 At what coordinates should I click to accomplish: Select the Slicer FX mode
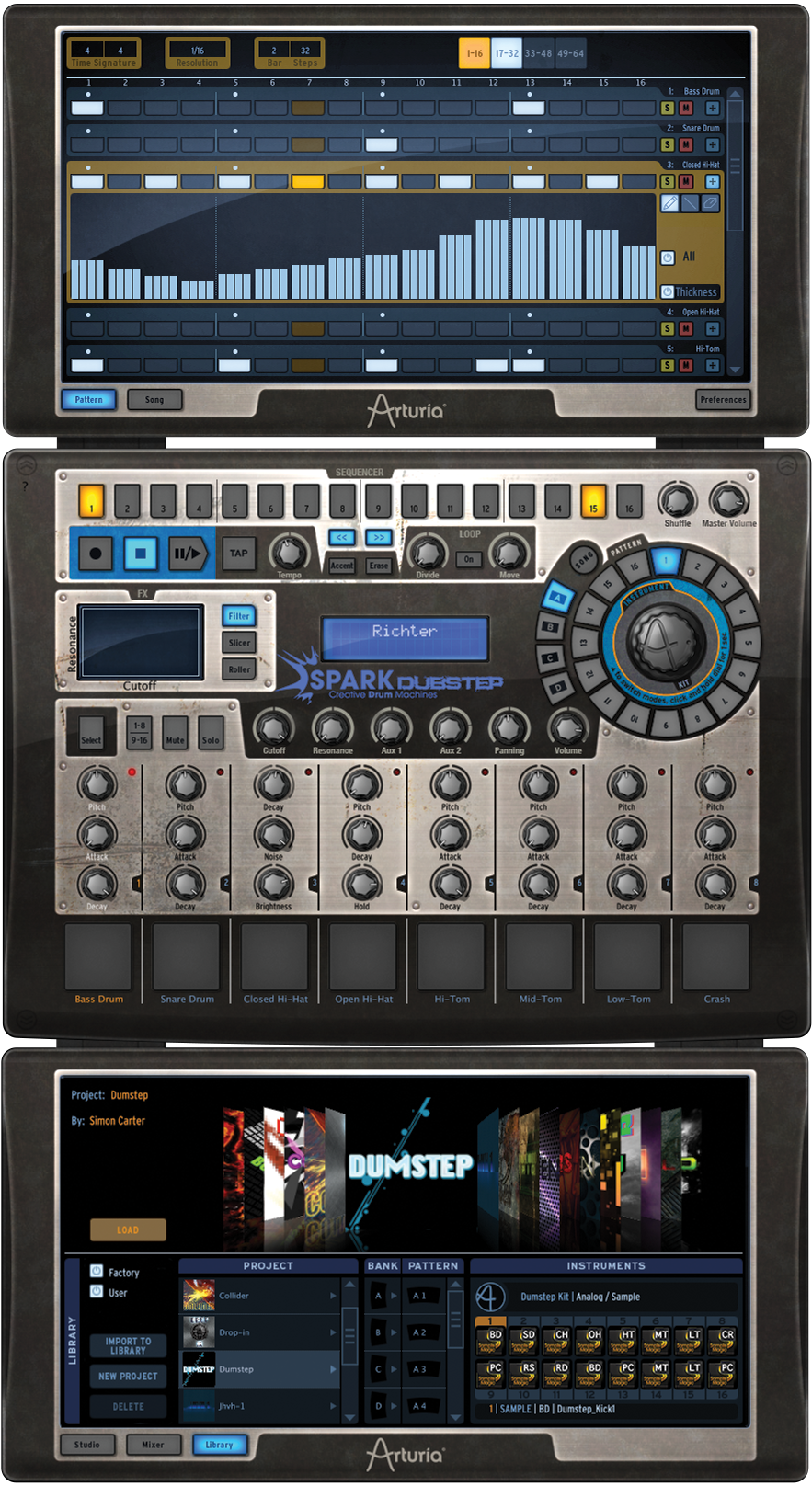239,643
